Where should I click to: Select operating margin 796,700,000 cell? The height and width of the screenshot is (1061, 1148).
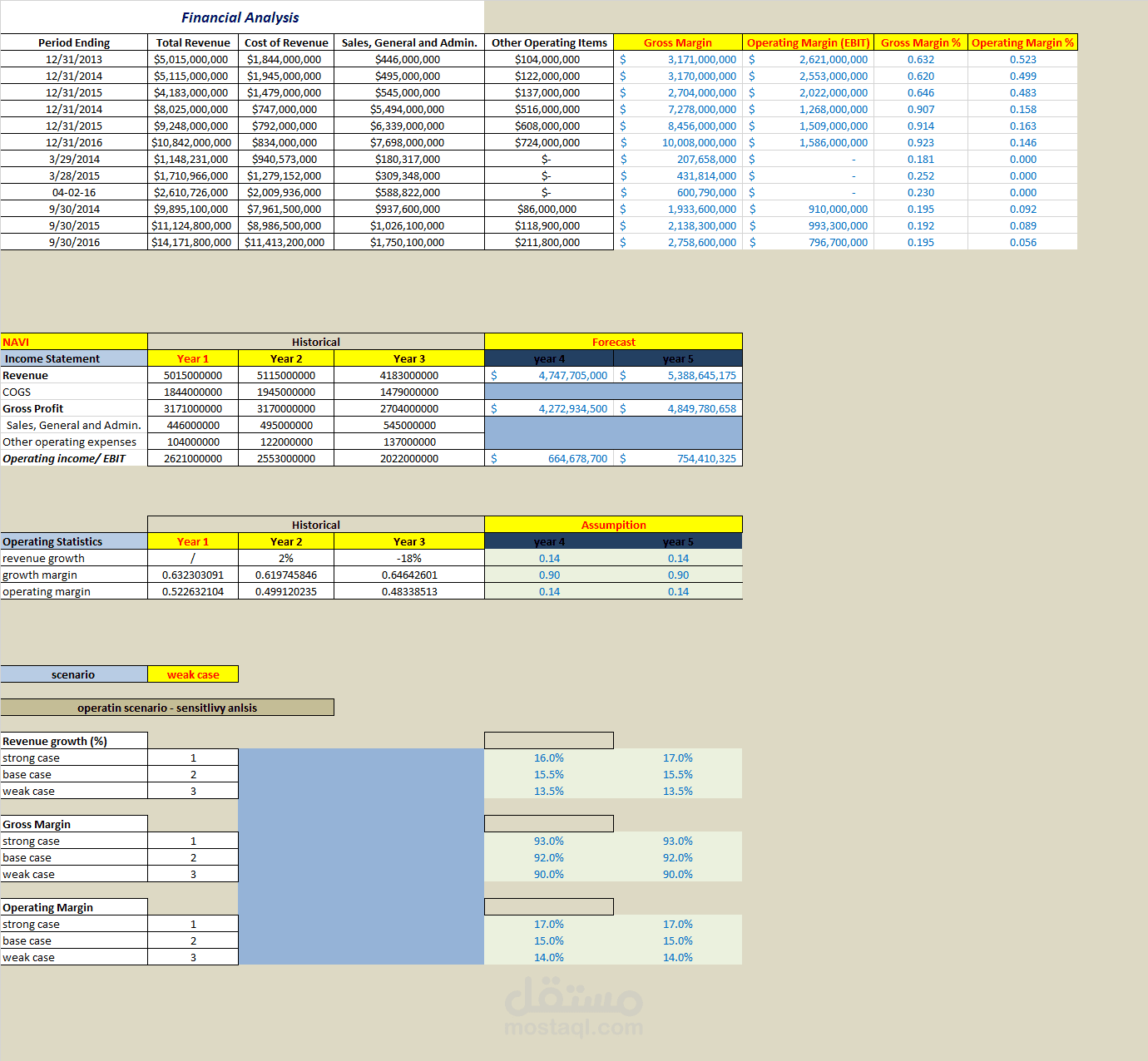(808, 242)
